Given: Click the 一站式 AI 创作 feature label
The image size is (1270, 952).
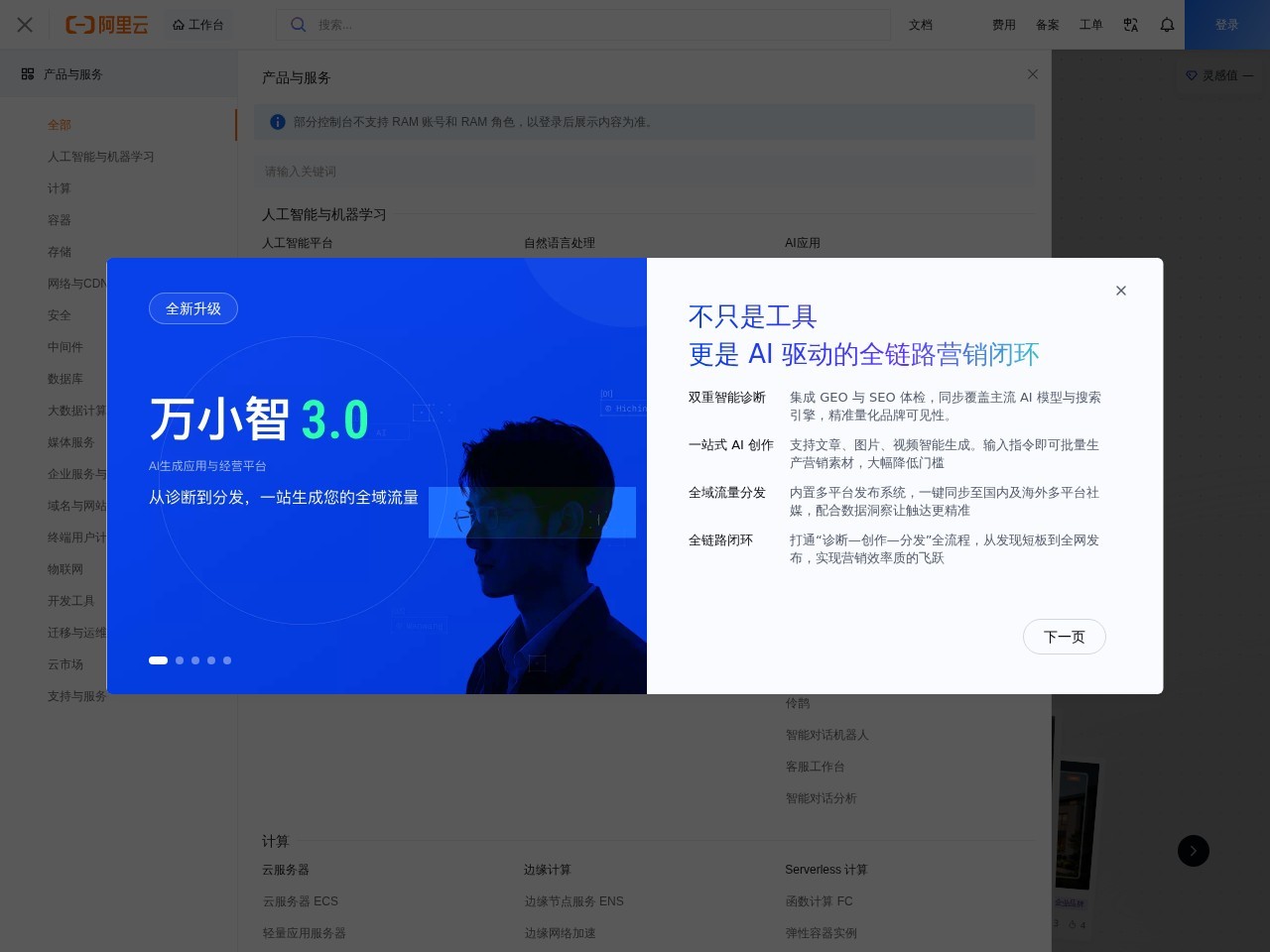Looking at the screenshot, I should pyautogui.click(x=731, y=445).
